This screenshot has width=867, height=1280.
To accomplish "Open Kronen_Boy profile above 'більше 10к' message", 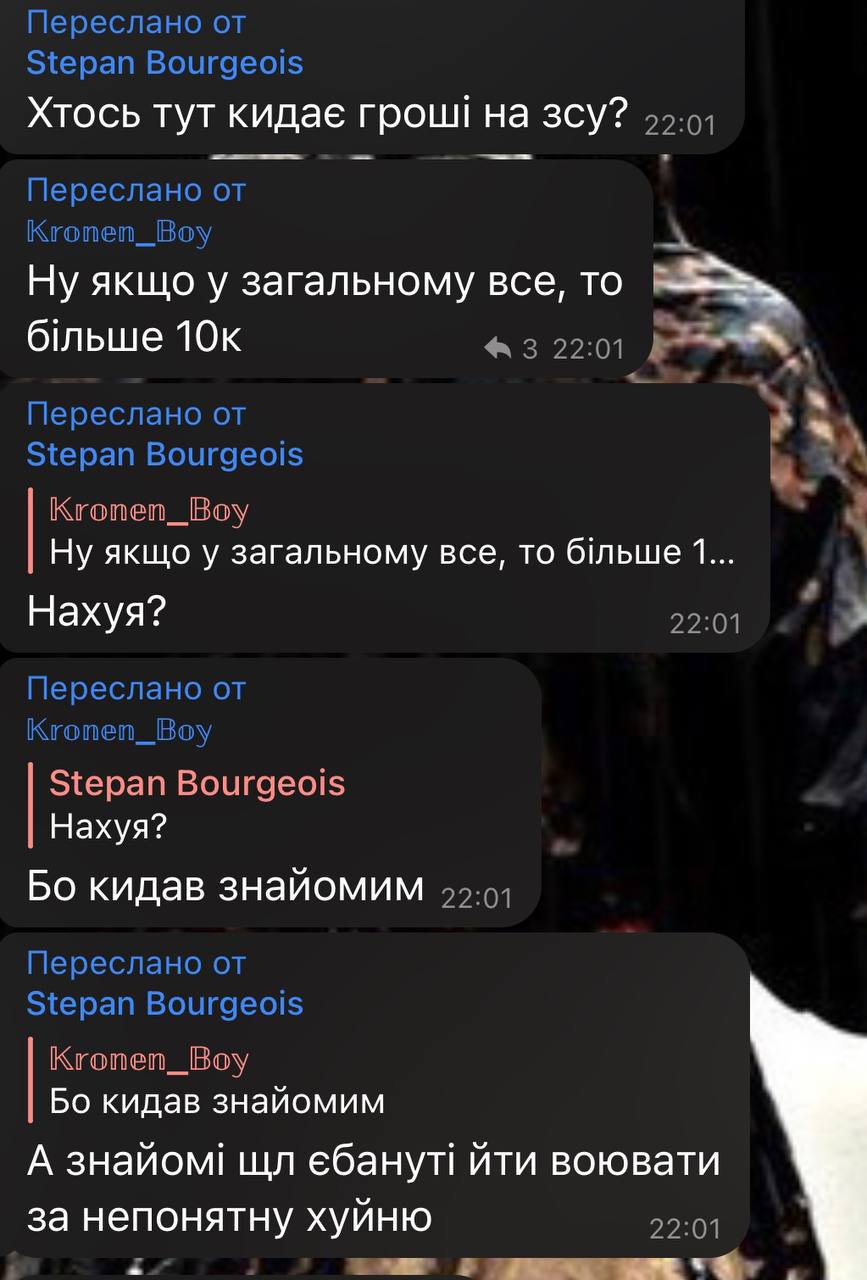I will coord(119,232).
